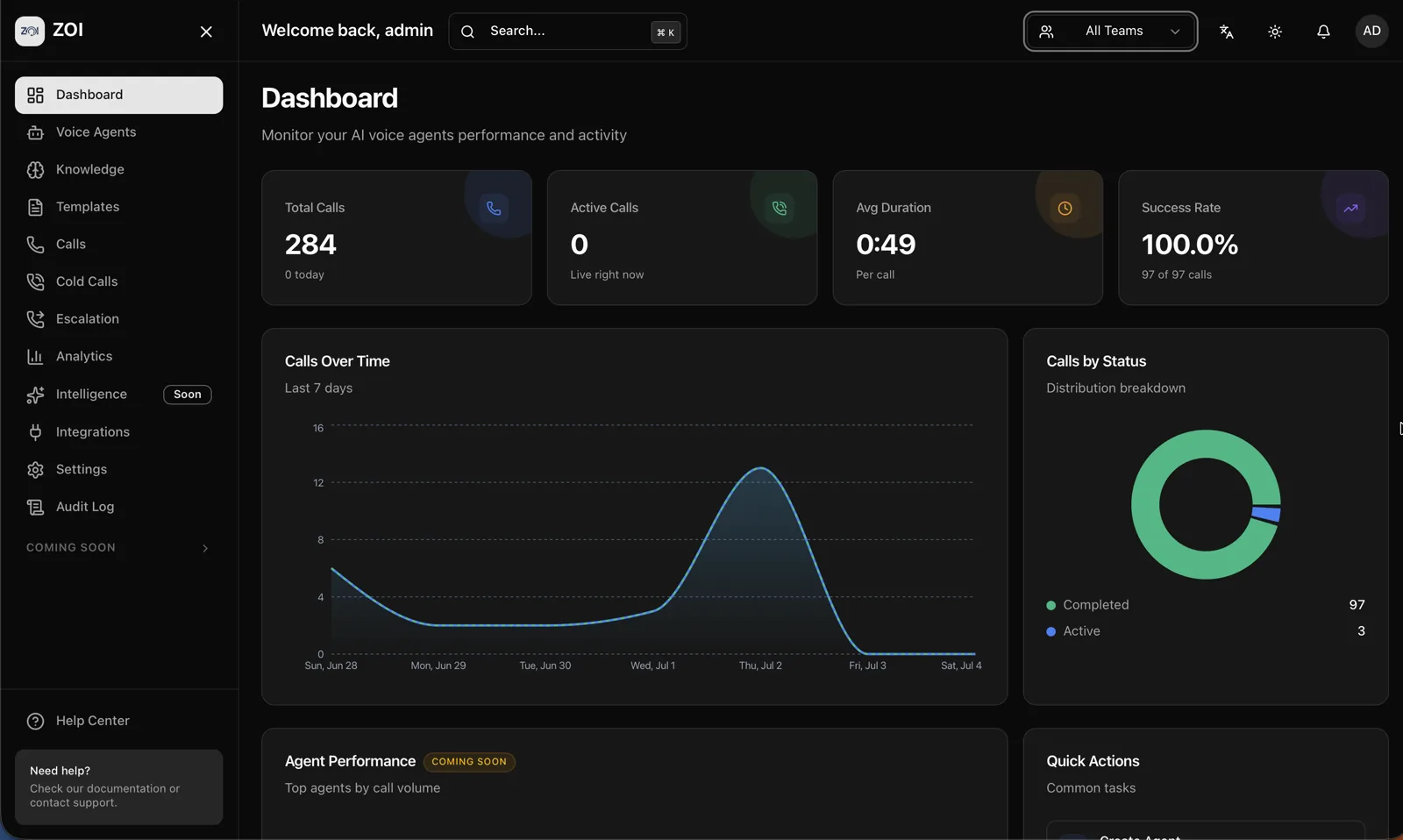Click the Total Calls phone icon
Screen dimensions: 1403x840
click(x=494, y=208)
